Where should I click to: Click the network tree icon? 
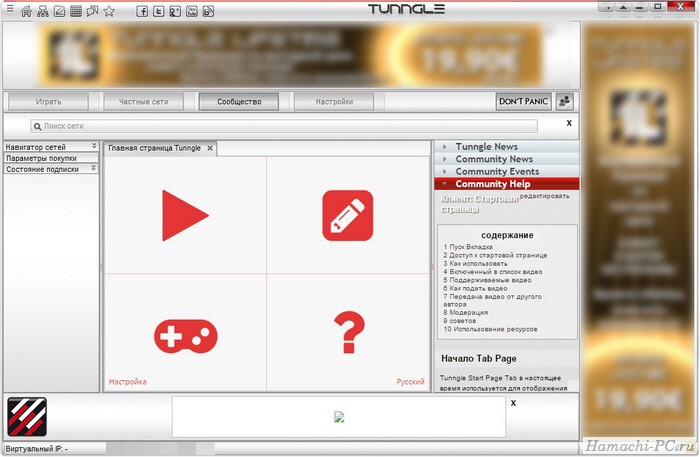[x=43, y=11]
